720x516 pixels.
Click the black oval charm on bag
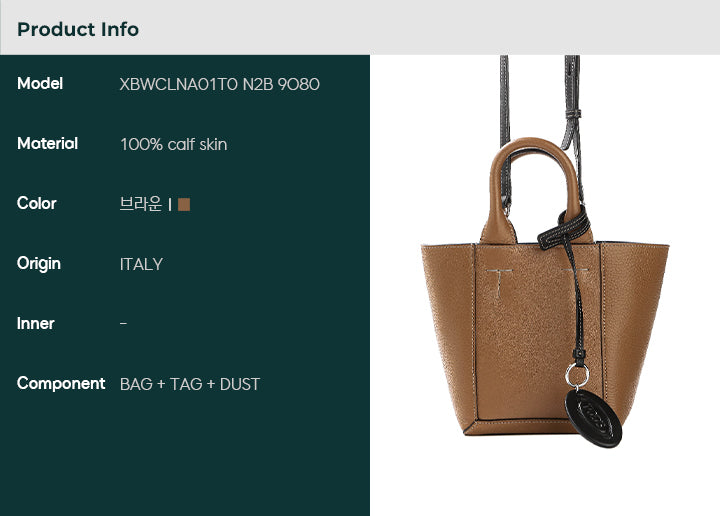593,418
